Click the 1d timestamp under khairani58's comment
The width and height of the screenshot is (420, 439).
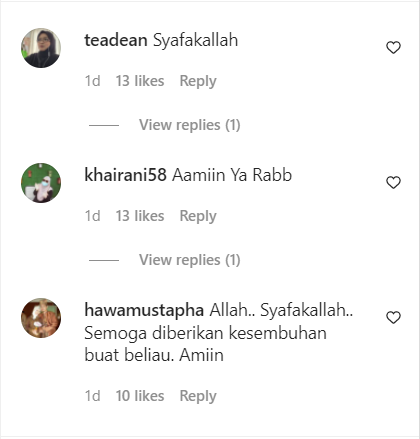(x=92, y=216)
